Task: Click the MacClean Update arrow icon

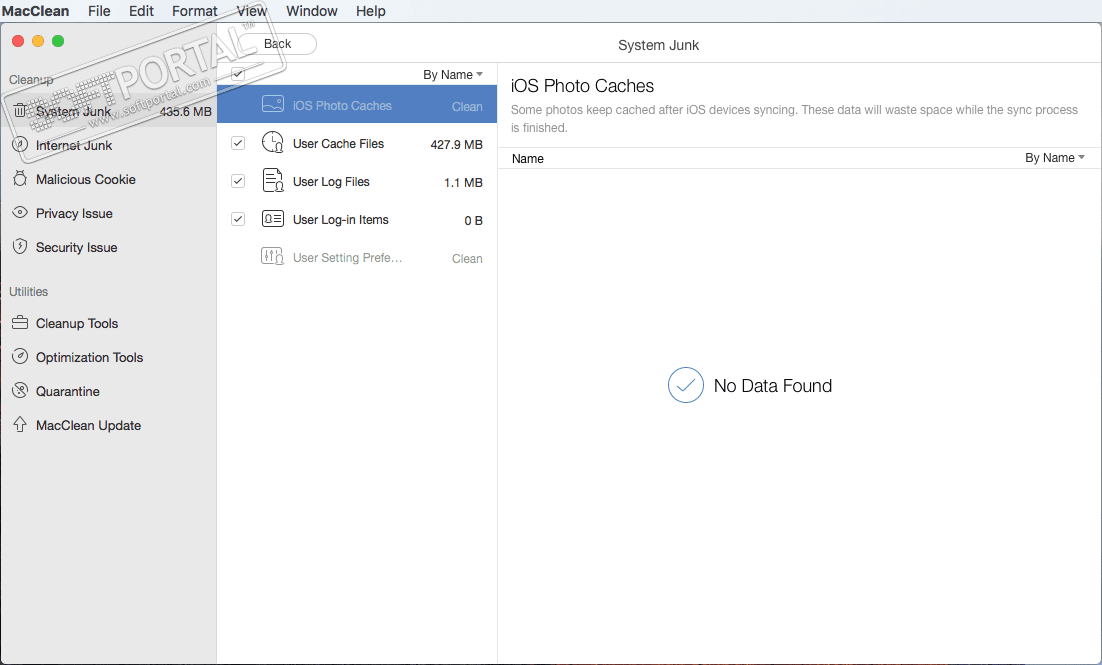Action: 20,425
